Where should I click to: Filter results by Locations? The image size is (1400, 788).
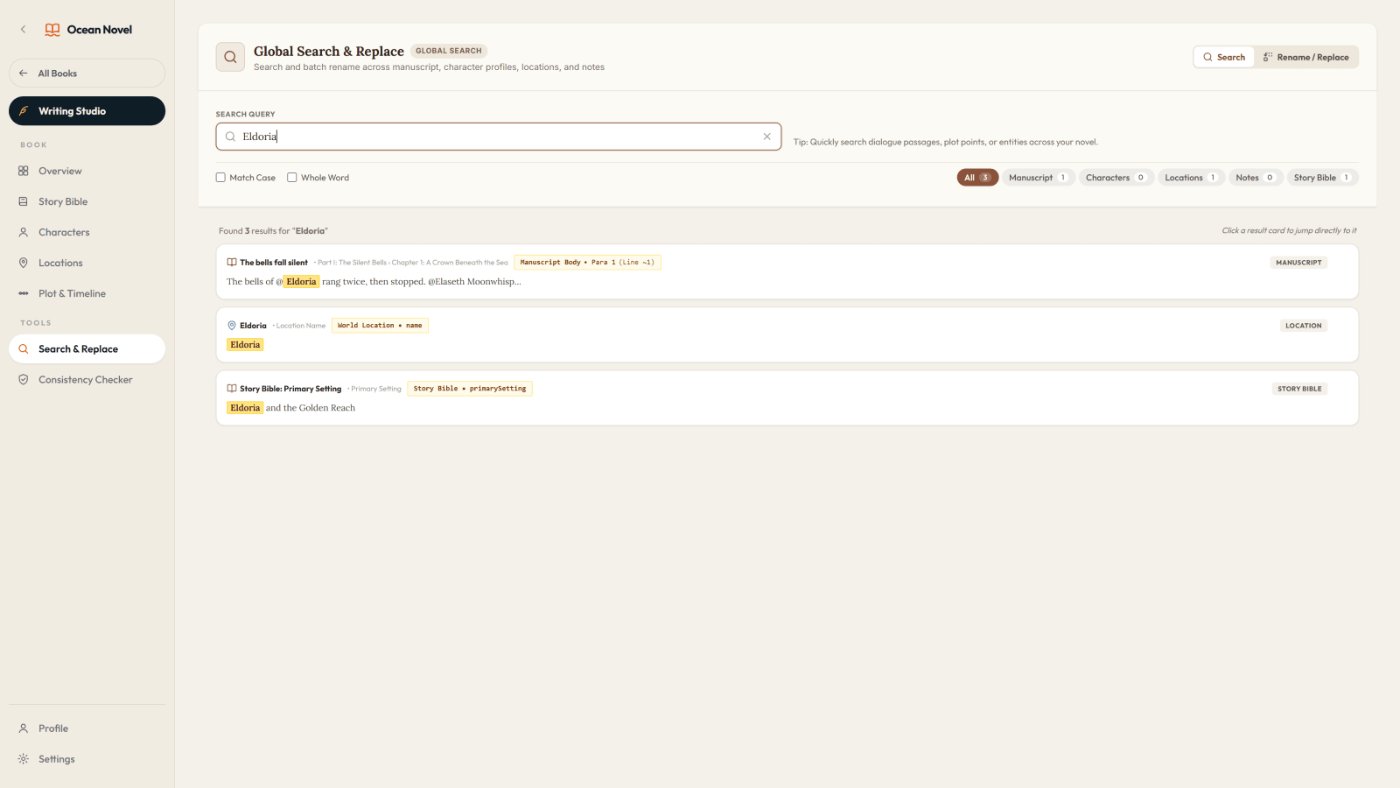click(x=1191, y=178)
